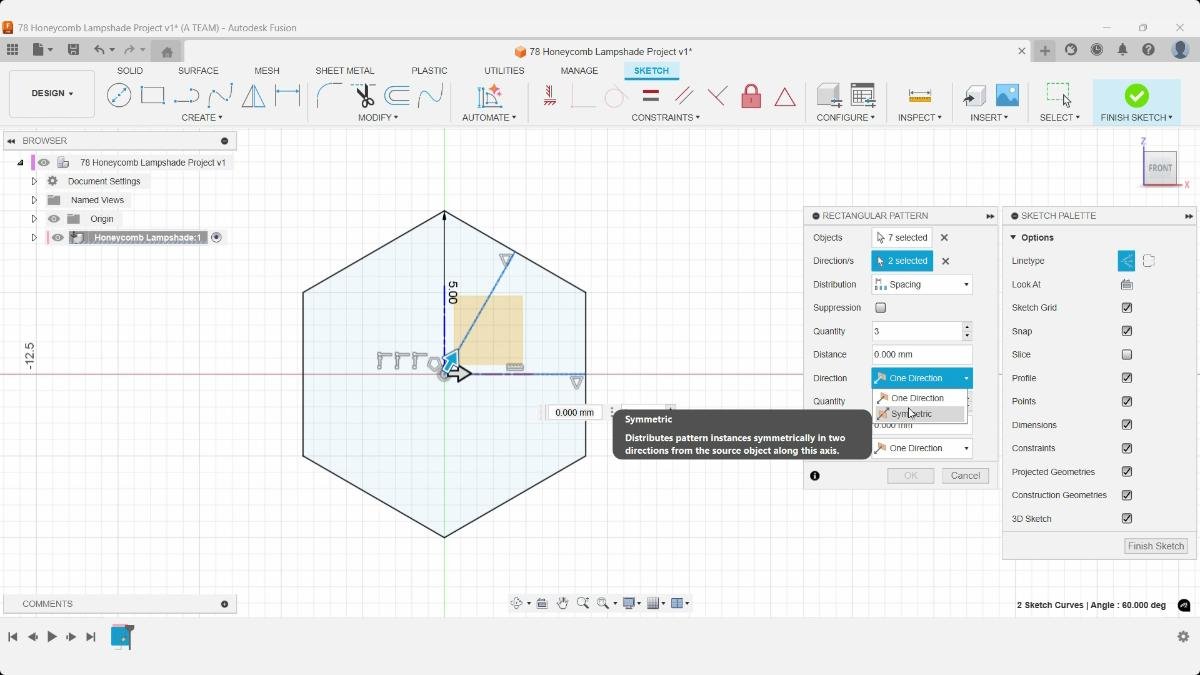Open the Data Panel grid icon
1200x675 pixels.
coord(12,50)
